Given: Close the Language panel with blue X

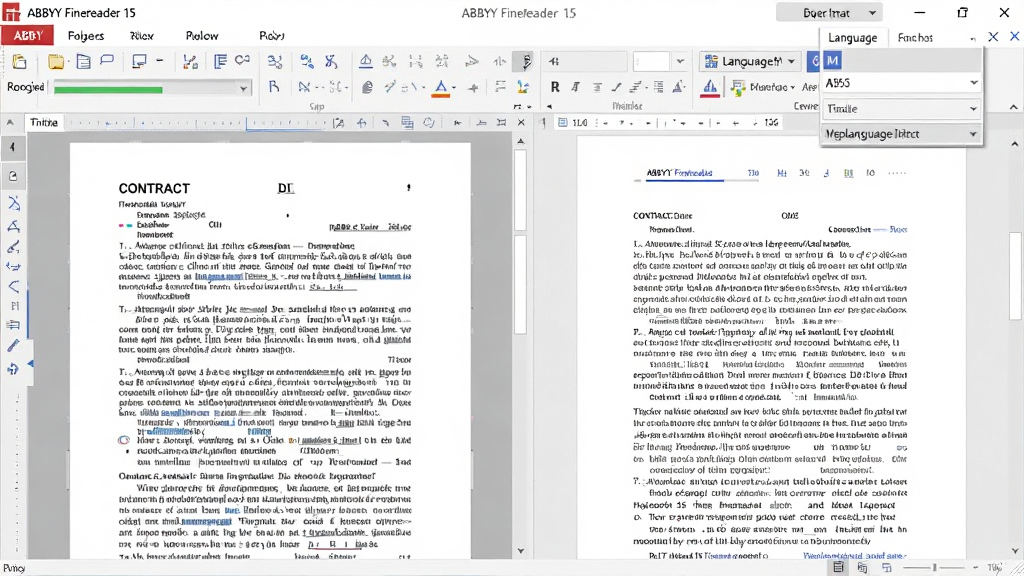Looking at the screenshot, I should point(993,37).
